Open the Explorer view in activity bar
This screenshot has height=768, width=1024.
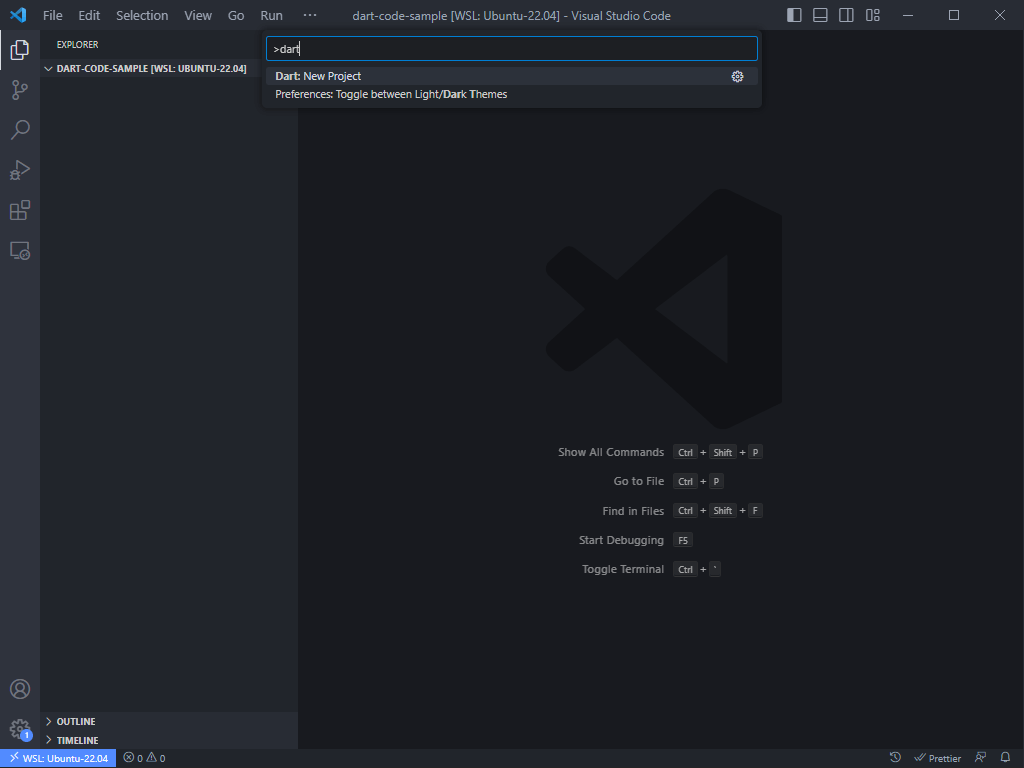(x=20, y=50)
